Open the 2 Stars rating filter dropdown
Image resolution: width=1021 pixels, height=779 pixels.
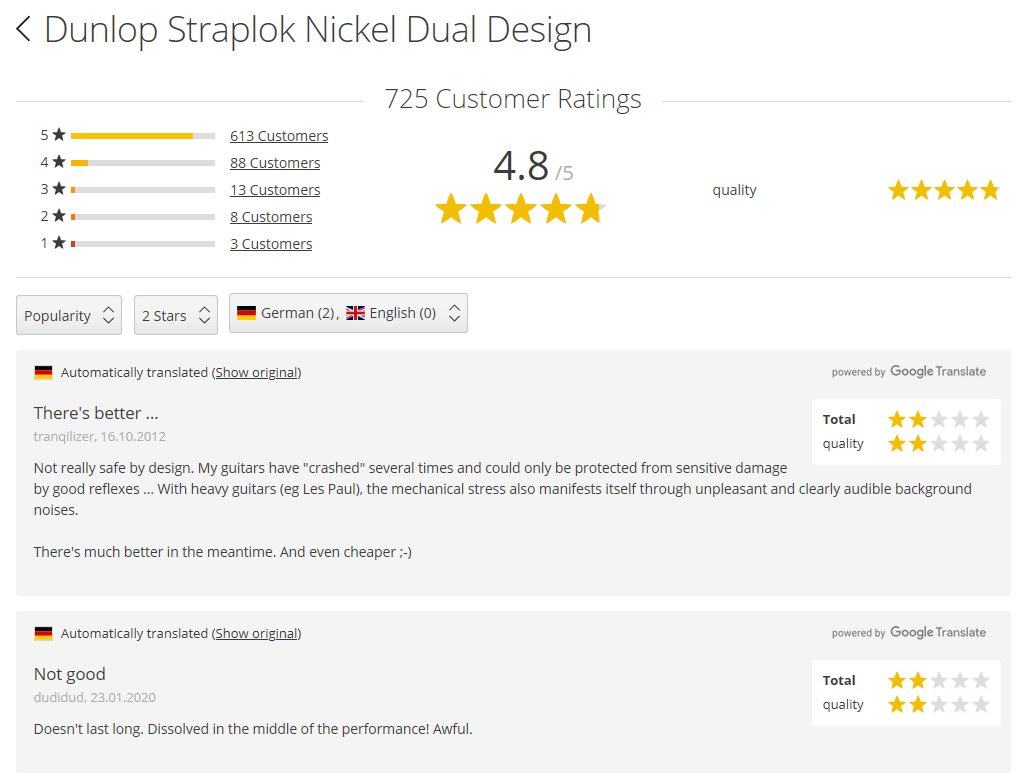[176, 315]
